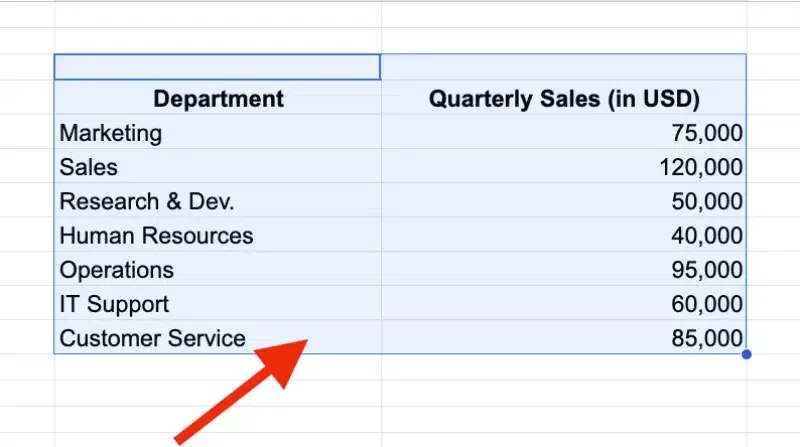Select the Research & Dev. cell
The width and height of the screenshot is (800, 447).
218,201
